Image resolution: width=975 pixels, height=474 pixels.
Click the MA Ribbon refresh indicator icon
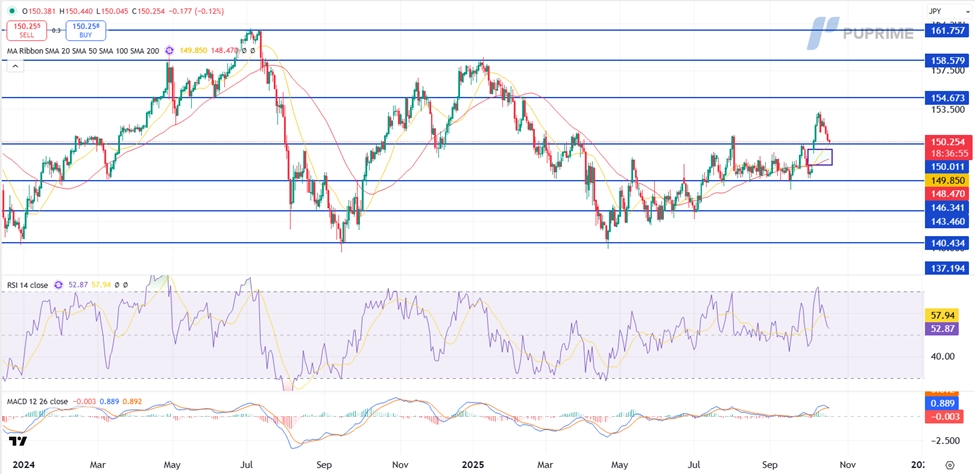(170, 50)
